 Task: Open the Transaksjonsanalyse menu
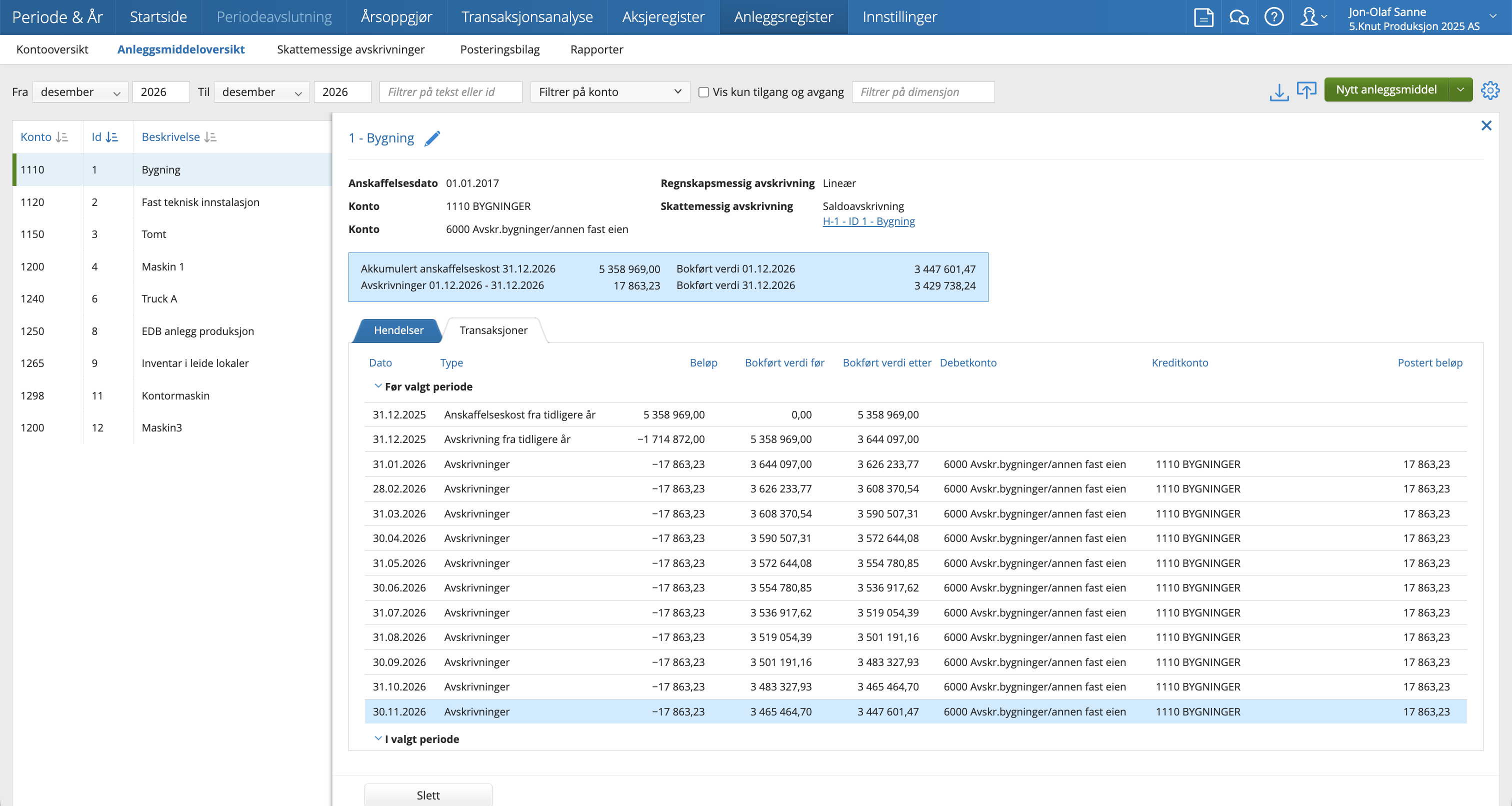tap(526, 17)
